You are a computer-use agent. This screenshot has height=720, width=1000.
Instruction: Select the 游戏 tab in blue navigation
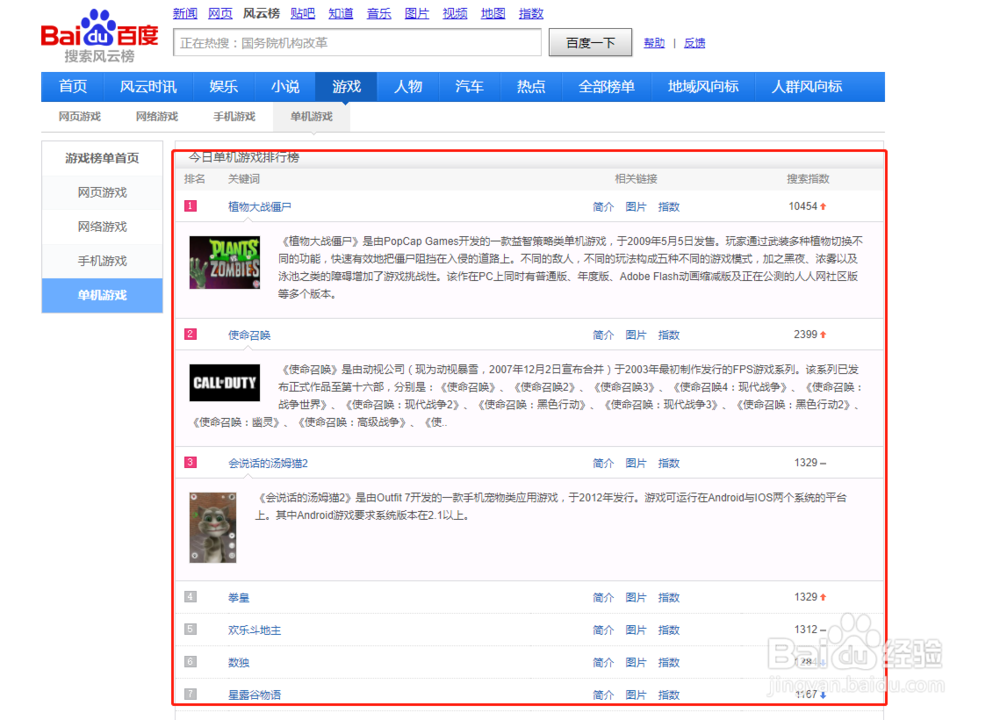pyautogui.click(x=346, y=87)
